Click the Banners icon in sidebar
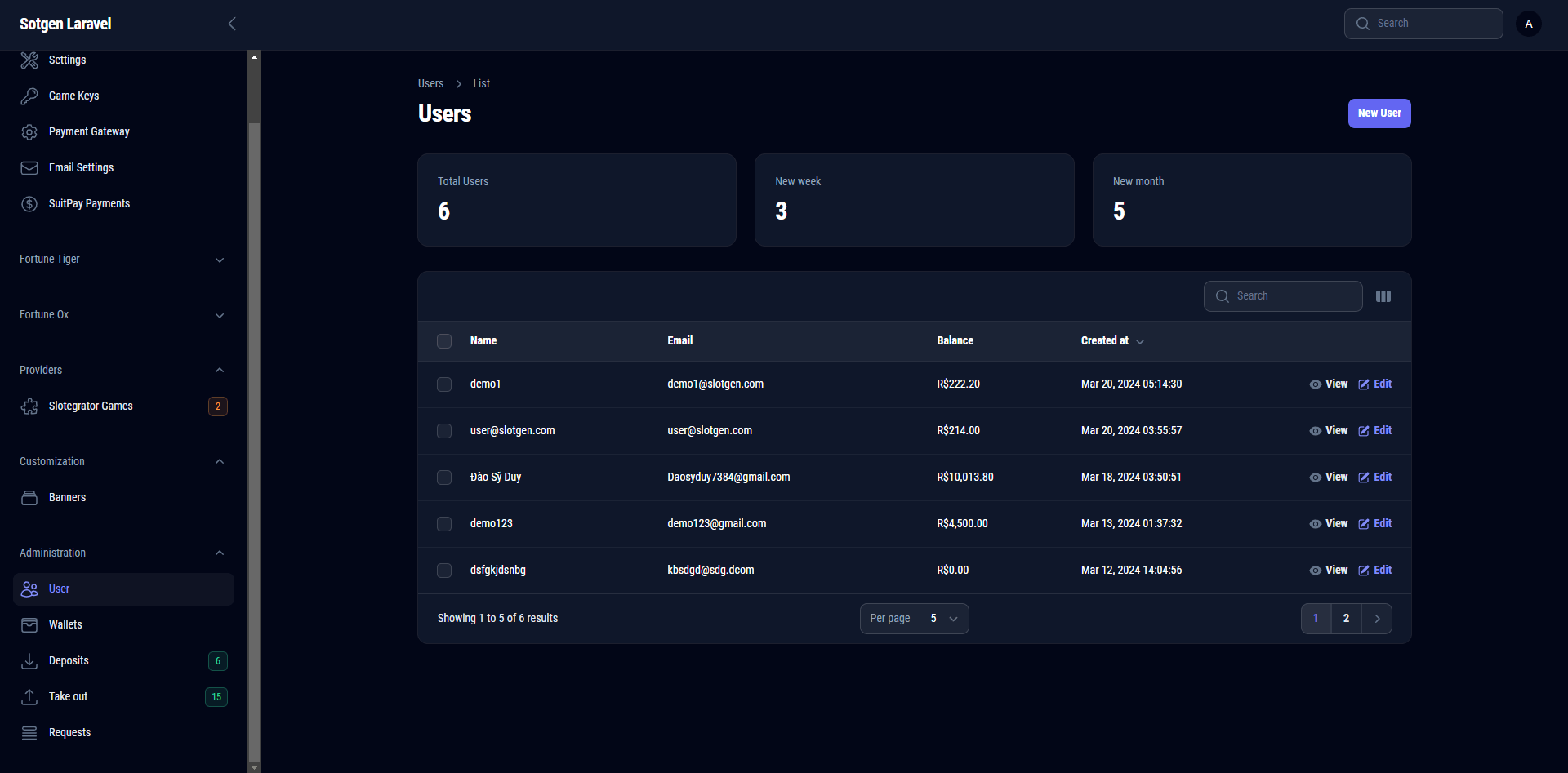Image resolution: width=1568 pixels, height=773 pixels. click(29, 498)
